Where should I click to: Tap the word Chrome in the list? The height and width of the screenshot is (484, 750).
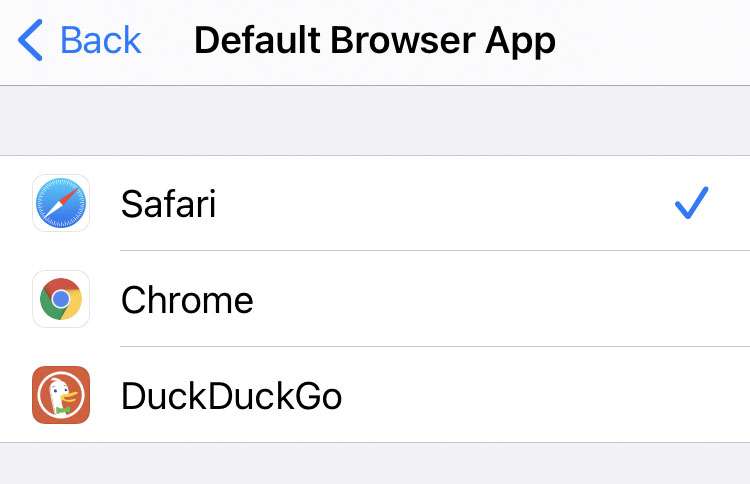[187, 300]
